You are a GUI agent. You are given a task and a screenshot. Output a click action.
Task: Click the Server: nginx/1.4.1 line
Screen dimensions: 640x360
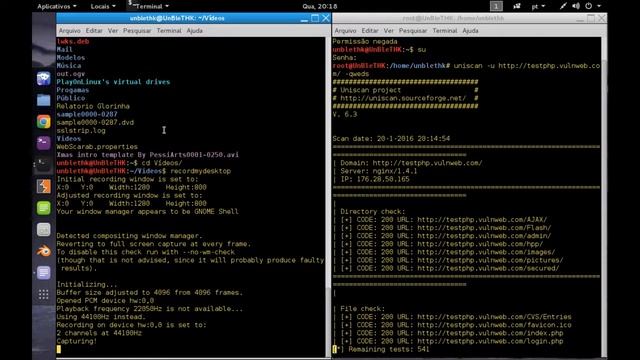pyautogui.click(x=379, y=171)
